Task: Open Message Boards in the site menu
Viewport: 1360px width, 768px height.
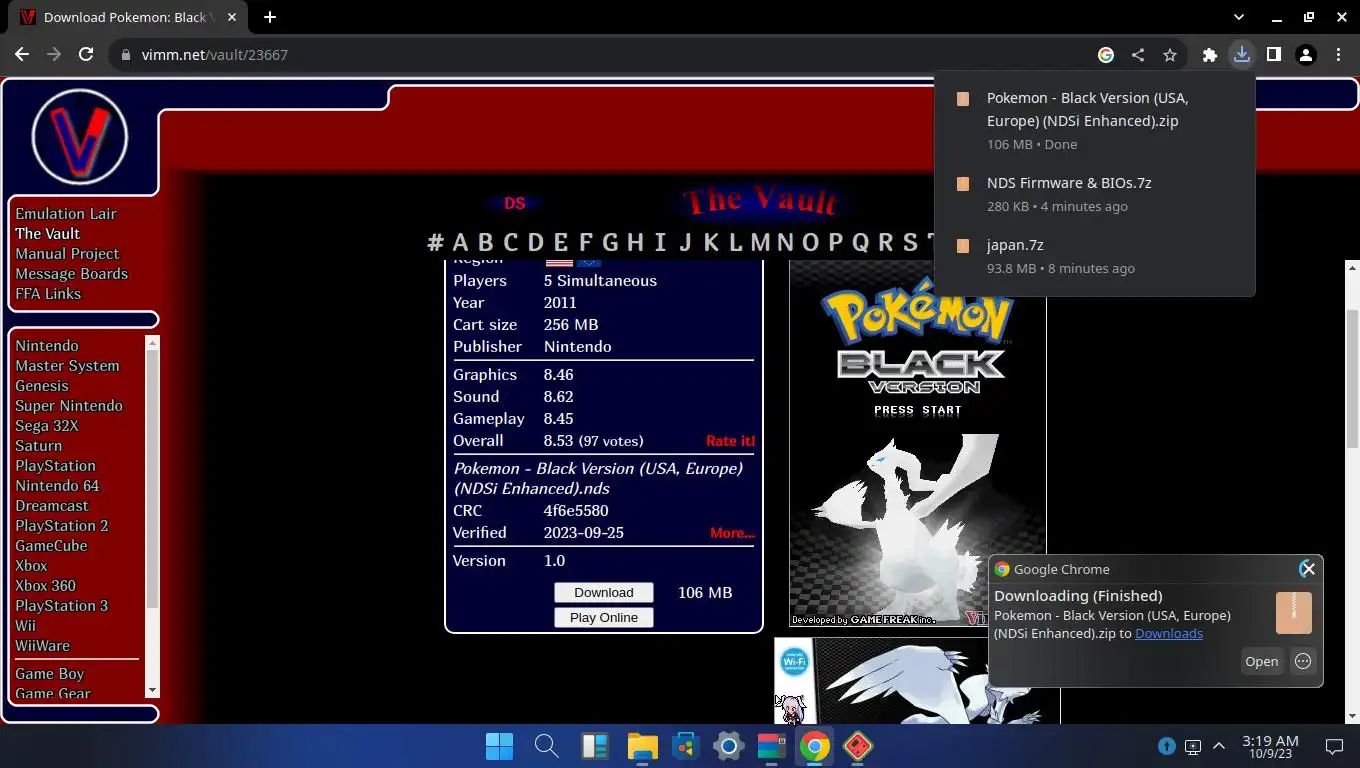Action: (71, 273)
